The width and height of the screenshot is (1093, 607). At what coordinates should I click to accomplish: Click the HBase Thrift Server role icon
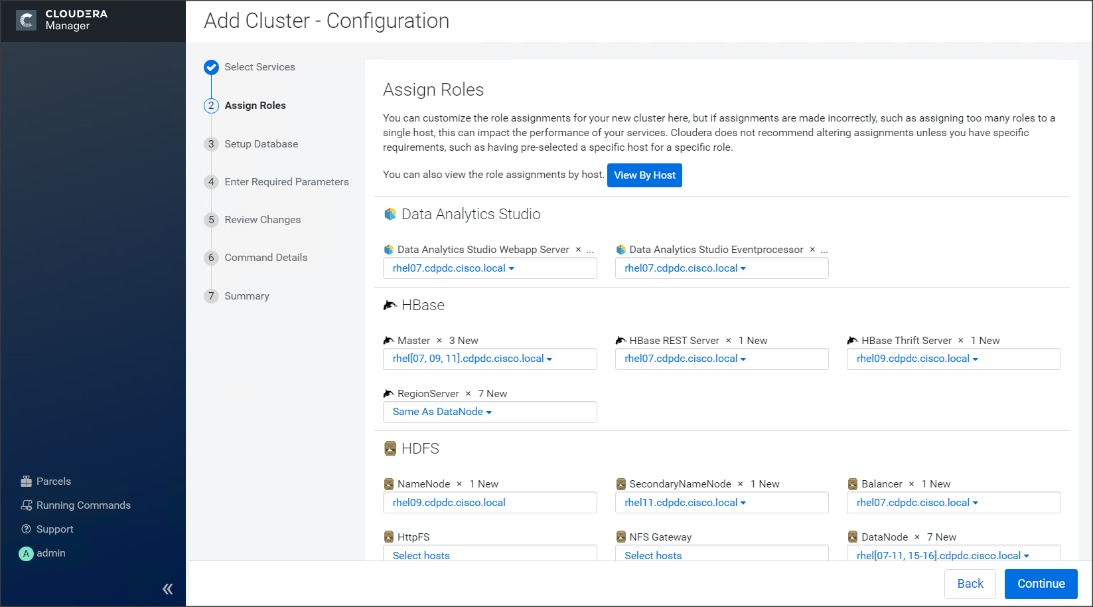tap(853, 341)
